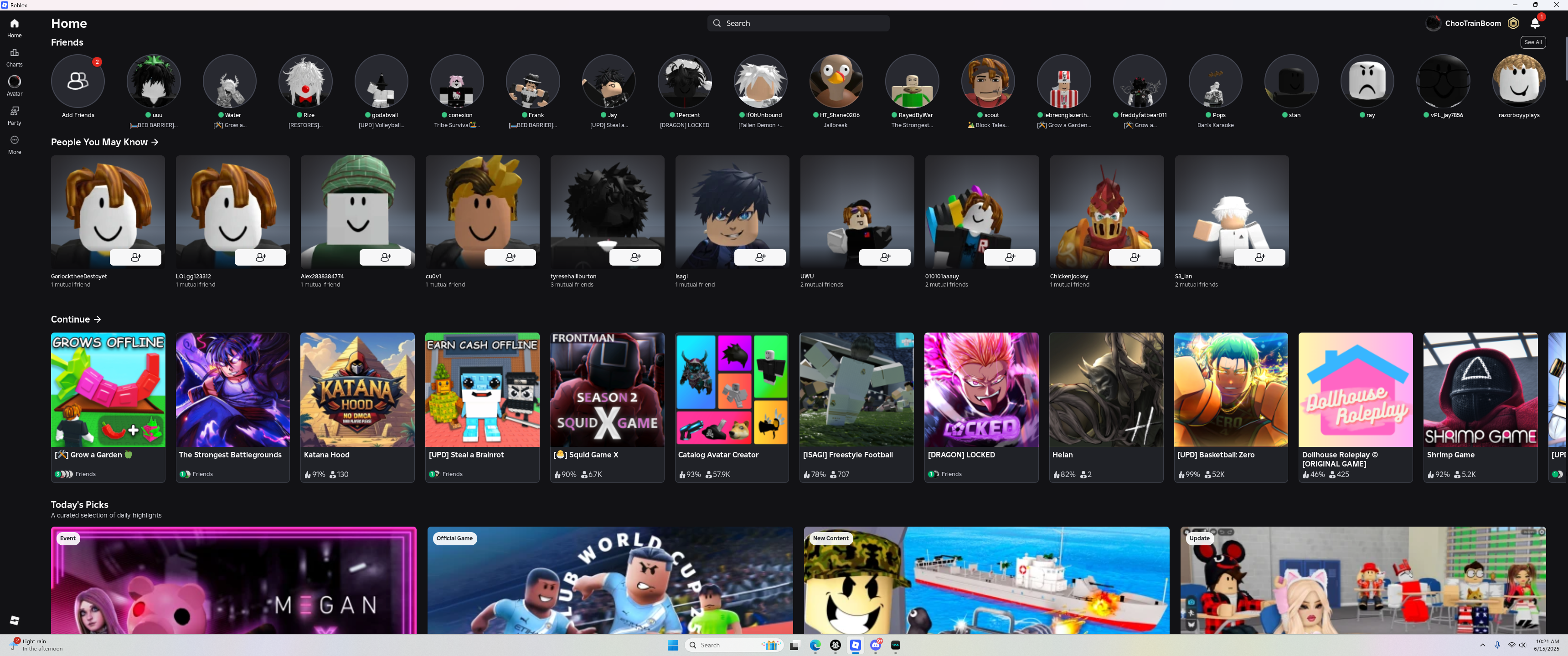Open the notifications bell icon
The width and height of the screenshot is (1568, 656).
pyautogui.click(x=1535, y=23)
